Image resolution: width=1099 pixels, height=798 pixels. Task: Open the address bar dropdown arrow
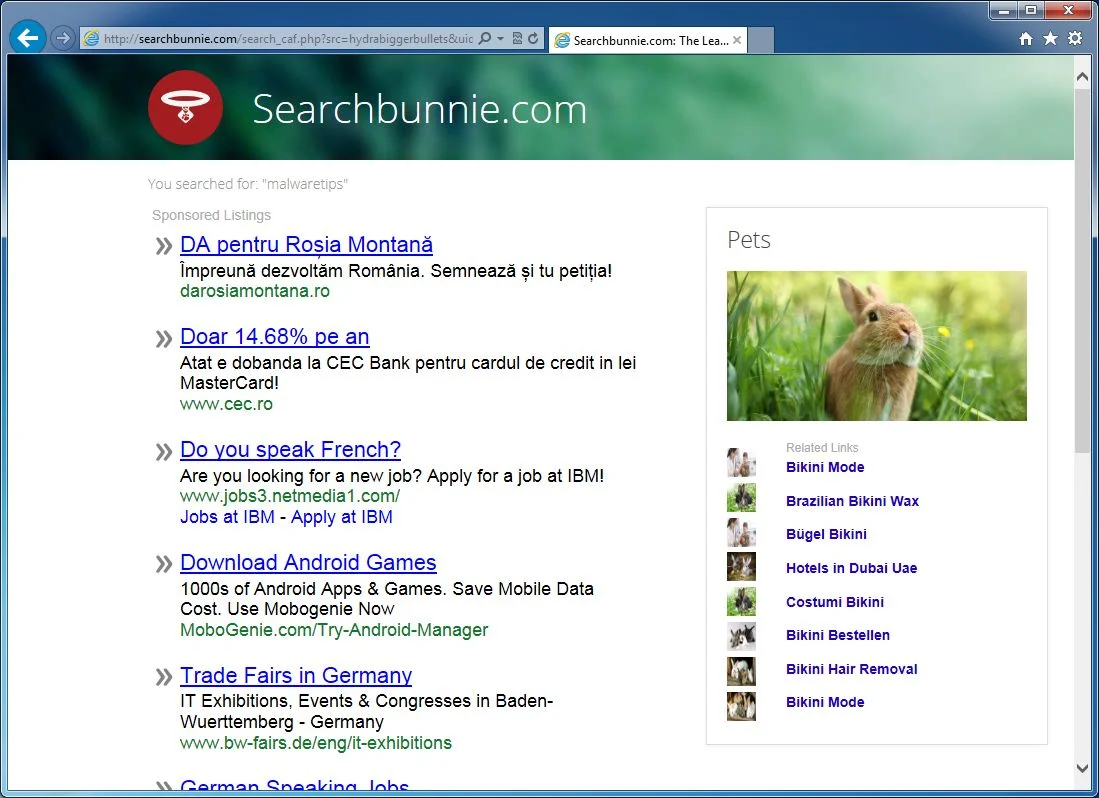(x=500, y=39)
